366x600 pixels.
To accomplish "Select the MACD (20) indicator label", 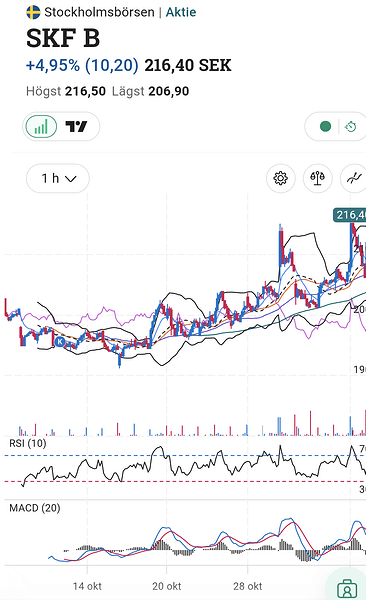I will (35, 508).
